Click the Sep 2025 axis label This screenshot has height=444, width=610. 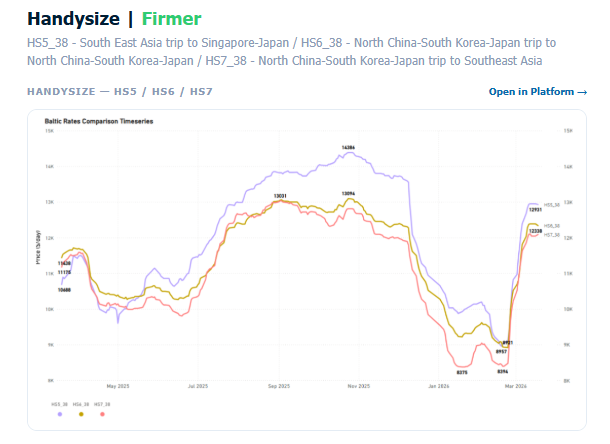tap(279, 386)
